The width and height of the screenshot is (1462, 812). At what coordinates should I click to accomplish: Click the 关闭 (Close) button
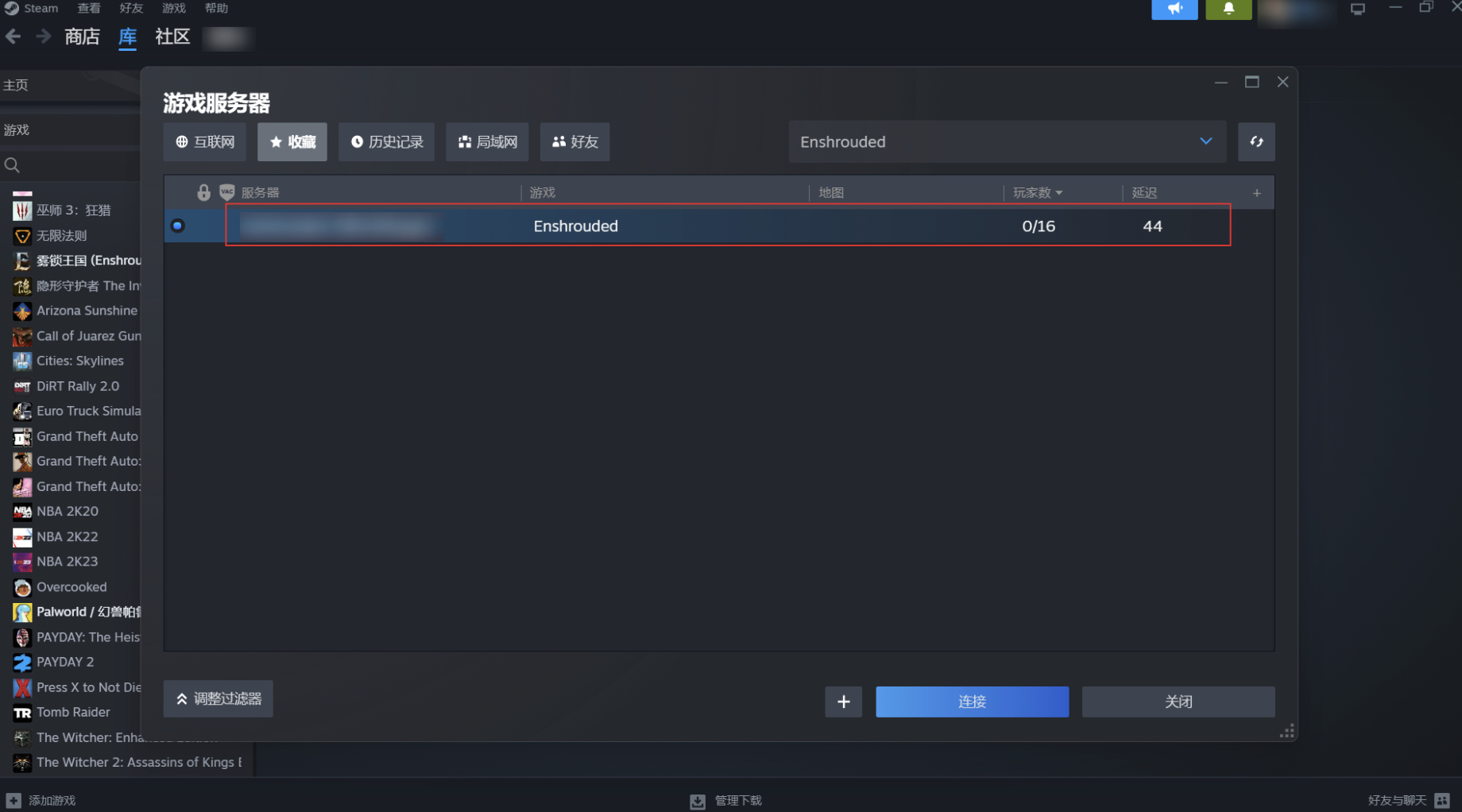pyautogui.click(x=1178, y=702)
